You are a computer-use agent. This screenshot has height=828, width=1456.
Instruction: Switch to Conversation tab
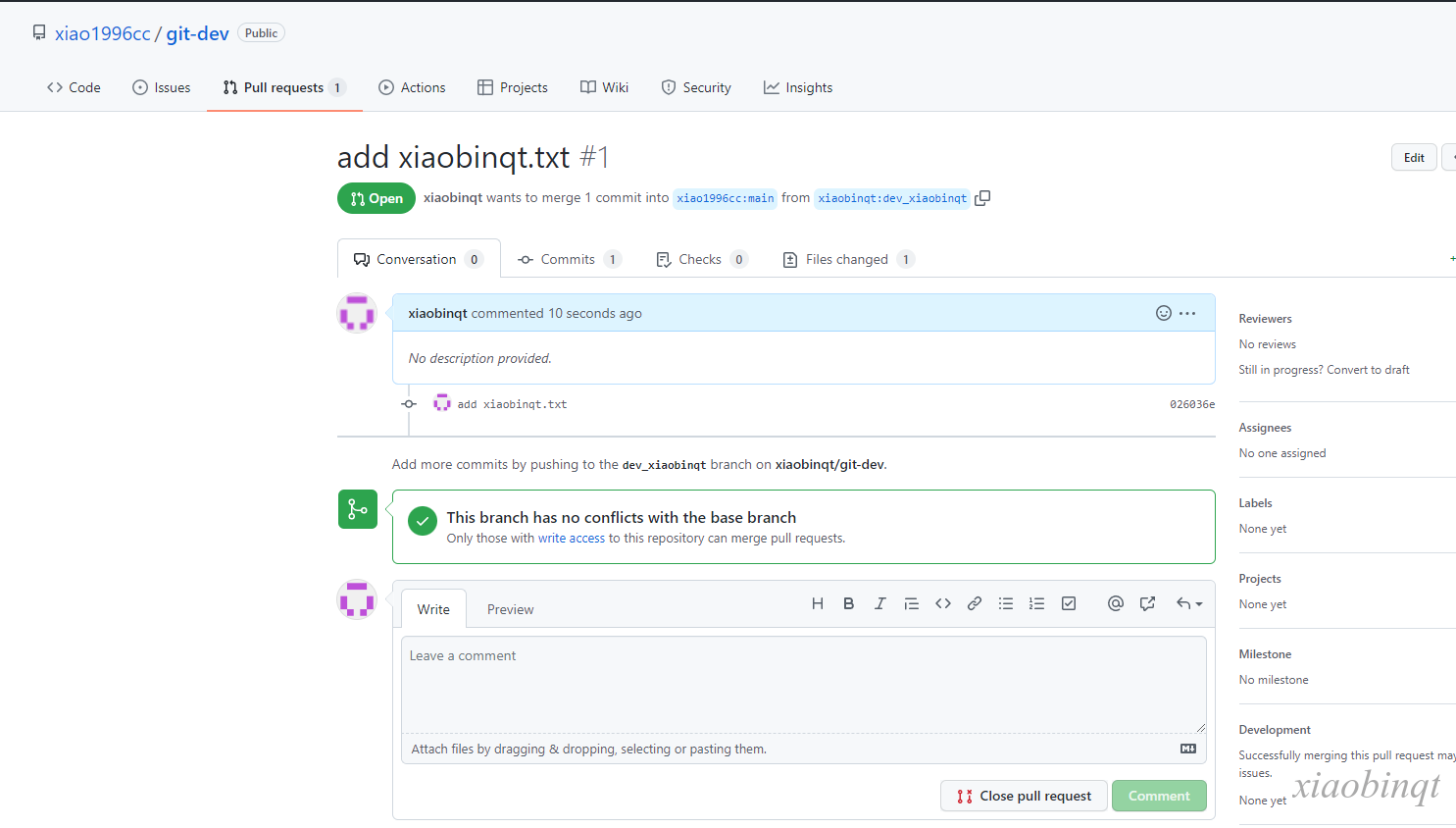(x=419, y=259)
